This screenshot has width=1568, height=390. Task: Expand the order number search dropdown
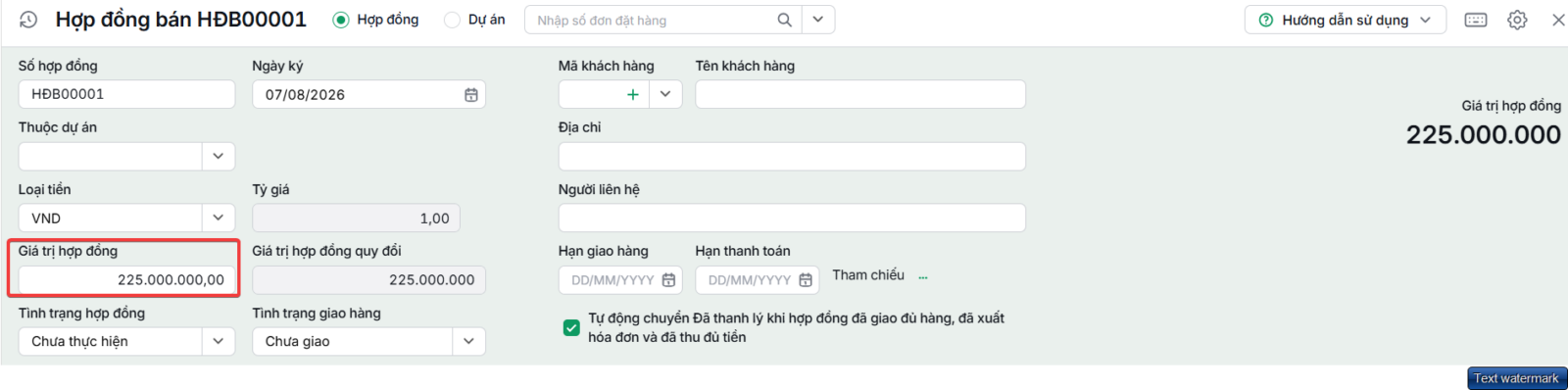[x=818, y=20]
